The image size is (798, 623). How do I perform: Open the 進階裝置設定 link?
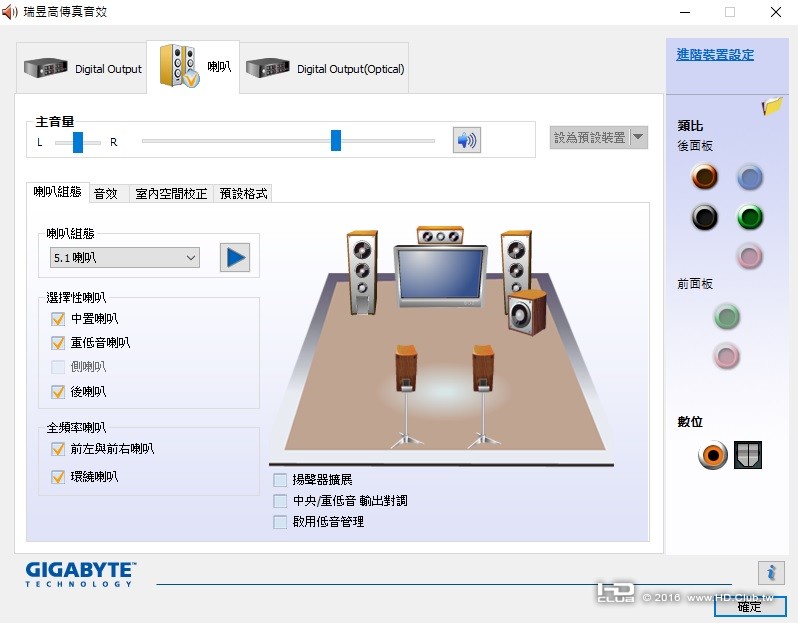click(715, 54)
